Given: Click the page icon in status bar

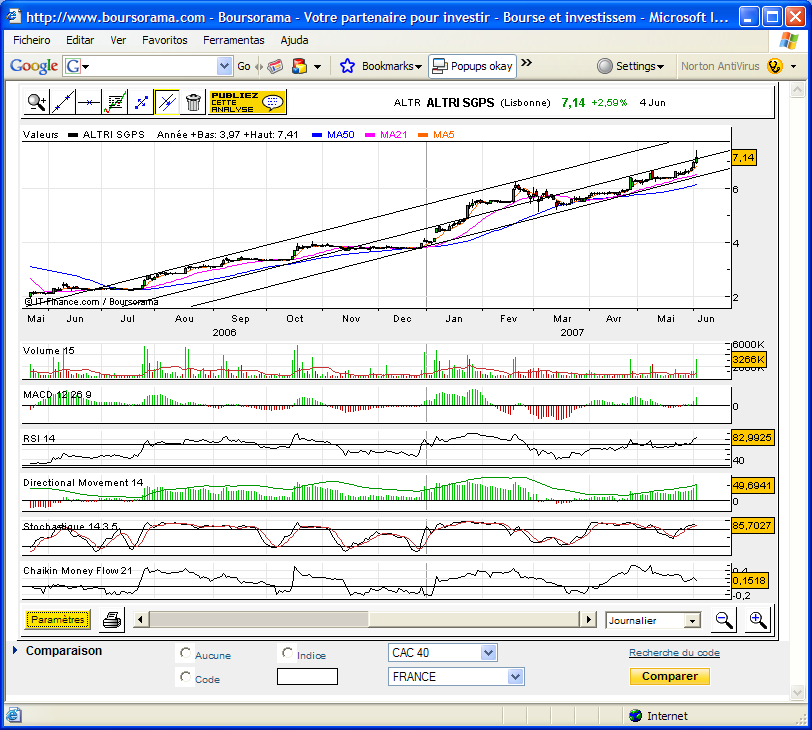Looking at the screenshot, I should click(x=13, y=716).
